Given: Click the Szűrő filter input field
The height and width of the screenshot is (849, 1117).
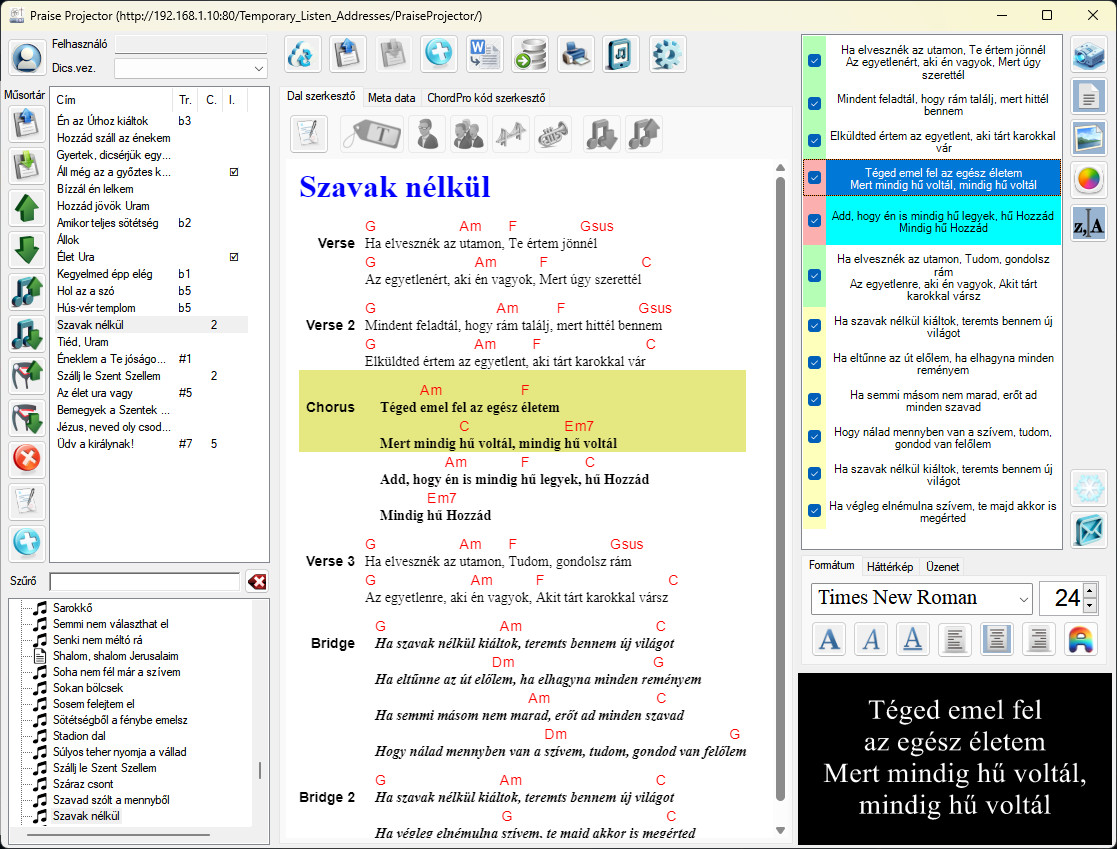Looking at the screenshot, I should tap(144, 581).
